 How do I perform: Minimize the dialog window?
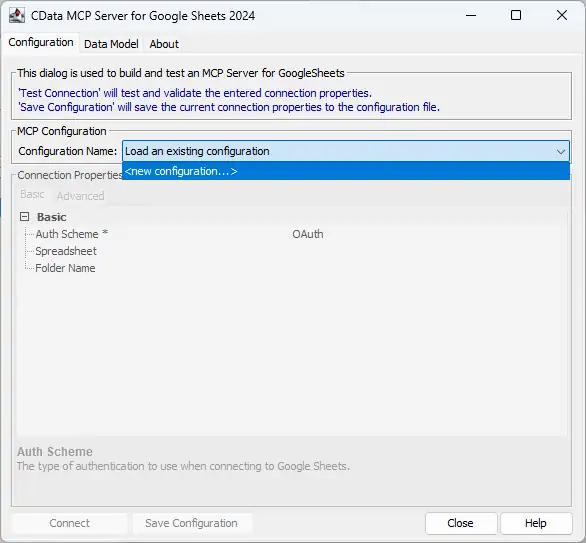471,15
